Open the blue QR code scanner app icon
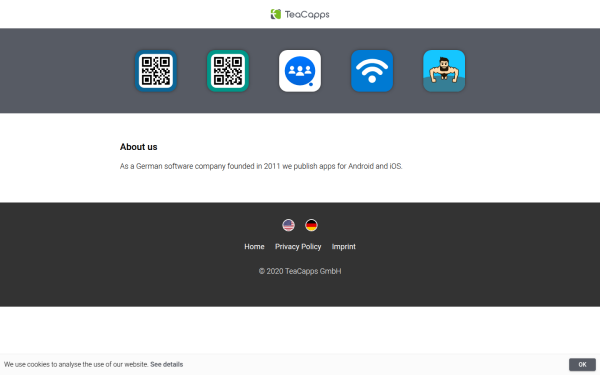 156,71
